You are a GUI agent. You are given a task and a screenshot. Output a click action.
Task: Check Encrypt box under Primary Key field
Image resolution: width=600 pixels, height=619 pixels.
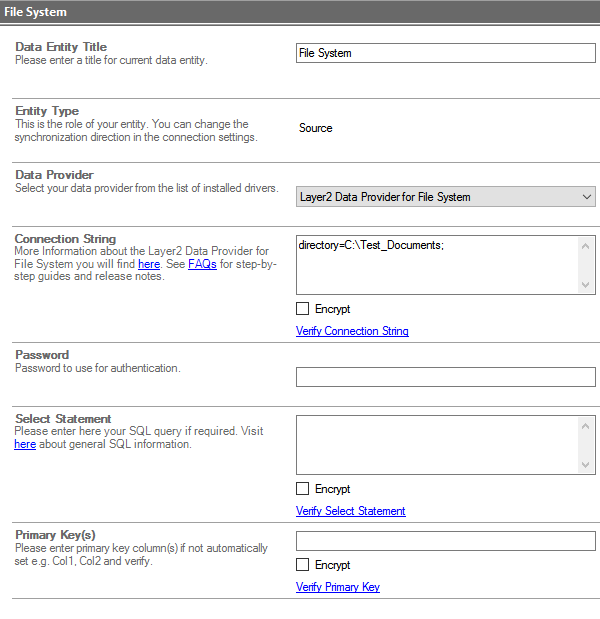pos(303,565)
